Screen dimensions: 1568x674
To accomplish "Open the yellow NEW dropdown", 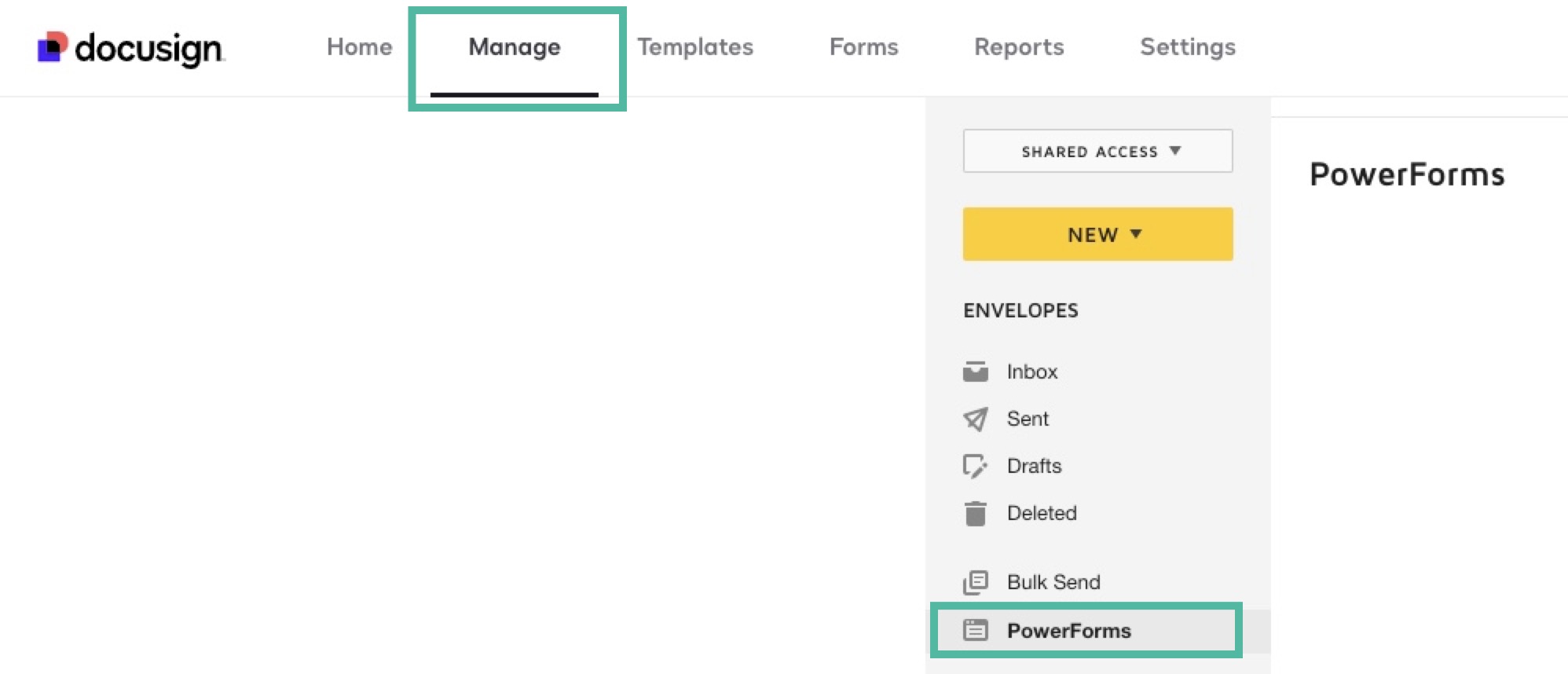I will [x=1097, y=234].
